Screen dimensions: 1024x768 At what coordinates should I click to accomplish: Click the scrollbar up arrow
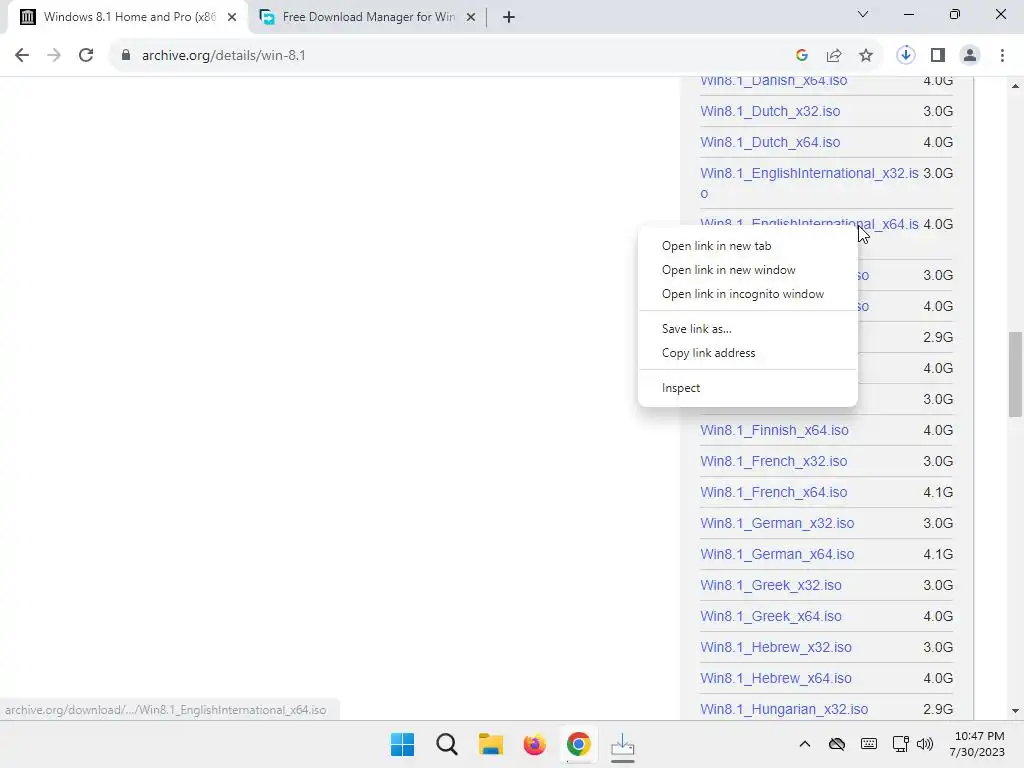point(1015,86)
